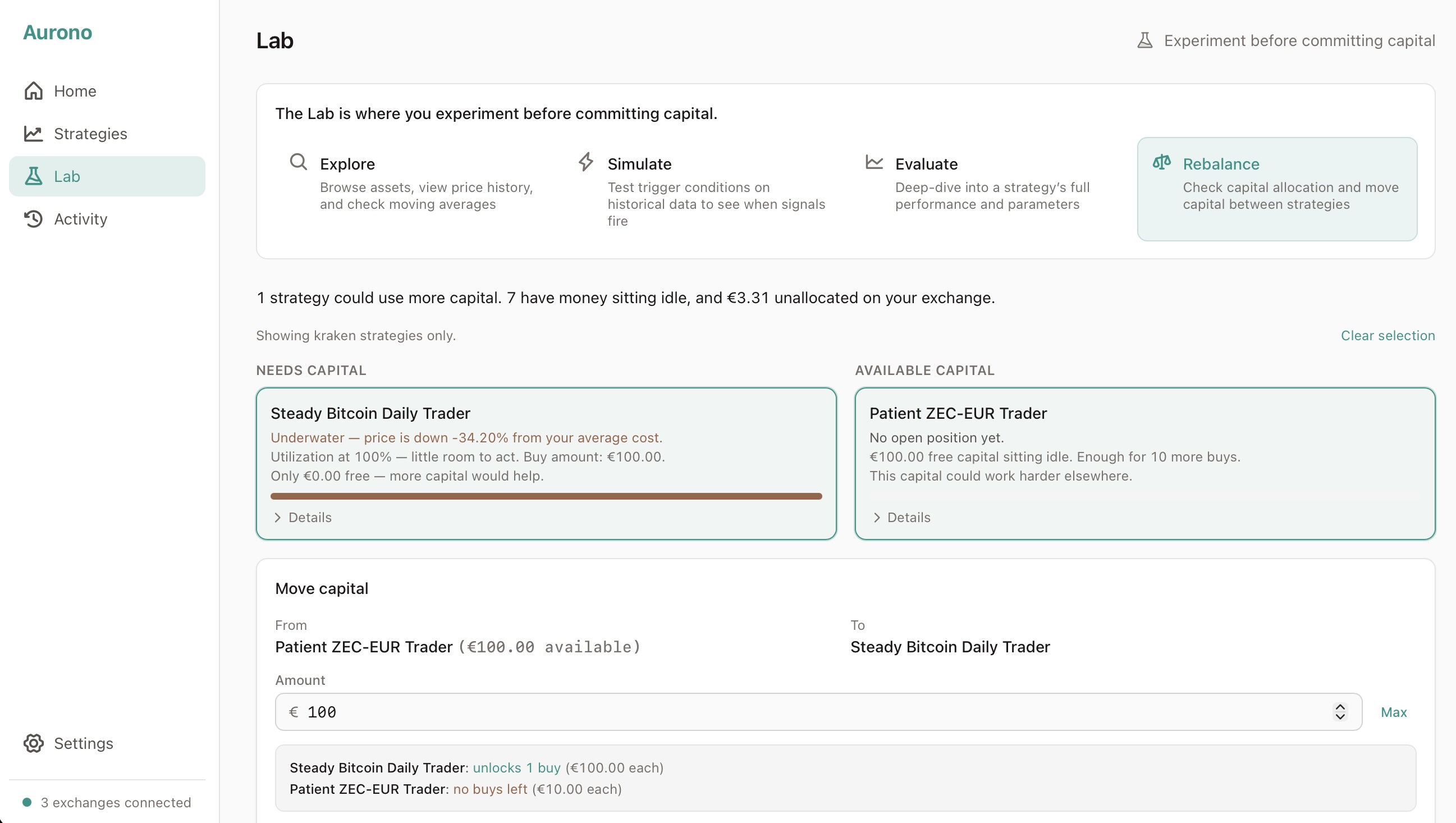Open the Settings gear icon
This screenshot has width=1456, height=823.
(34, 743)
